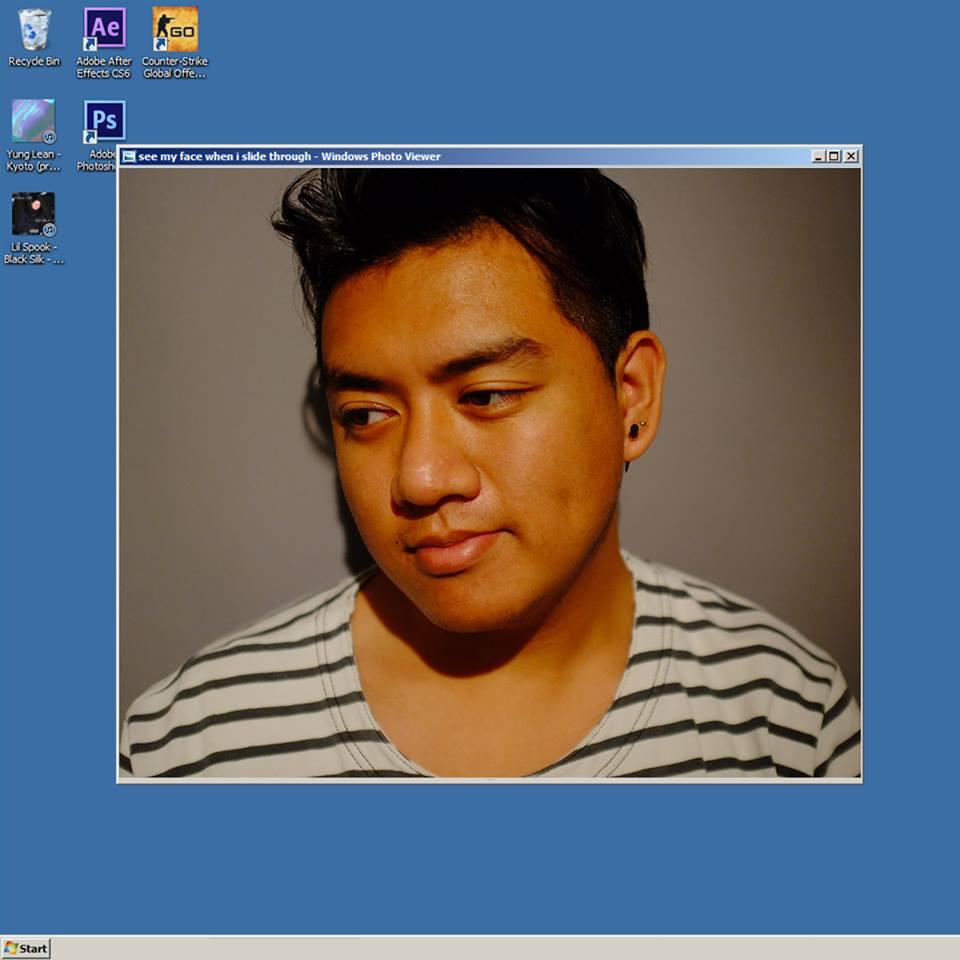Click the Windows logo on the Start button
960x960 pixels.
(11, 948)
